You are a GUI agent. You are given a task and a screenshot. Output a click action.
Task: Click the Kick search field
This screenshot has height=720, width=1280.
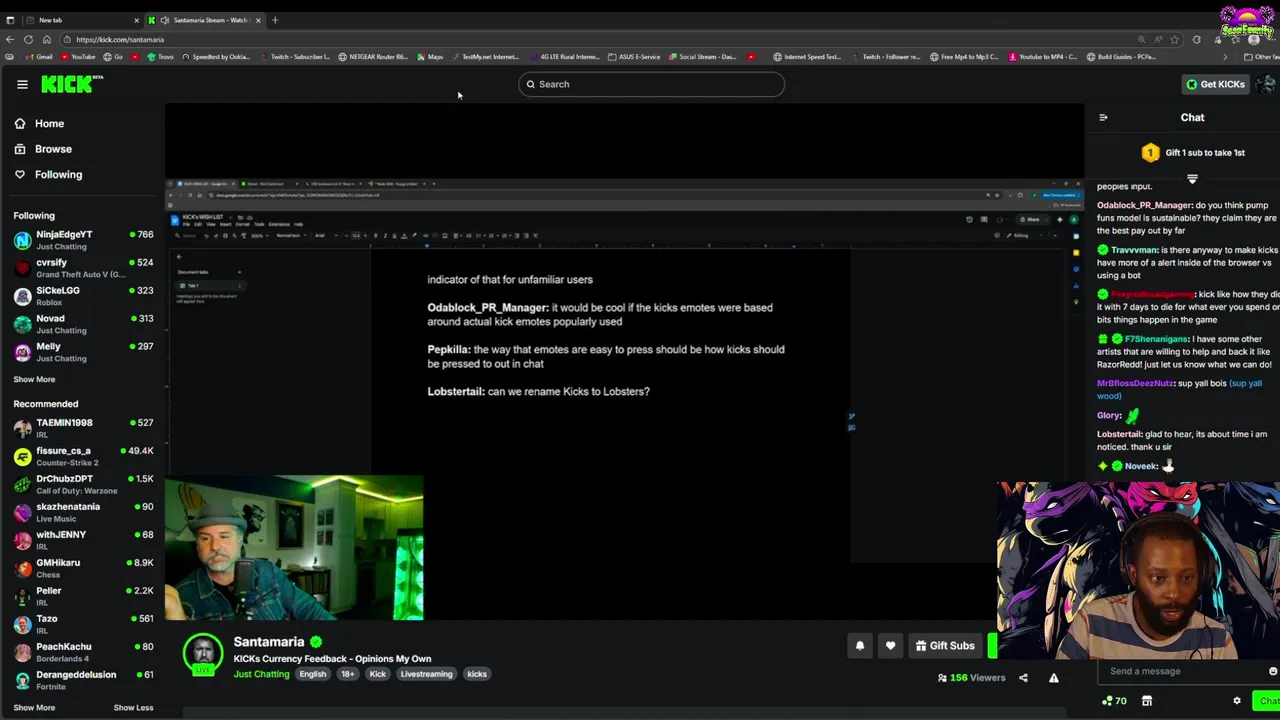click(x=651, y=84)
